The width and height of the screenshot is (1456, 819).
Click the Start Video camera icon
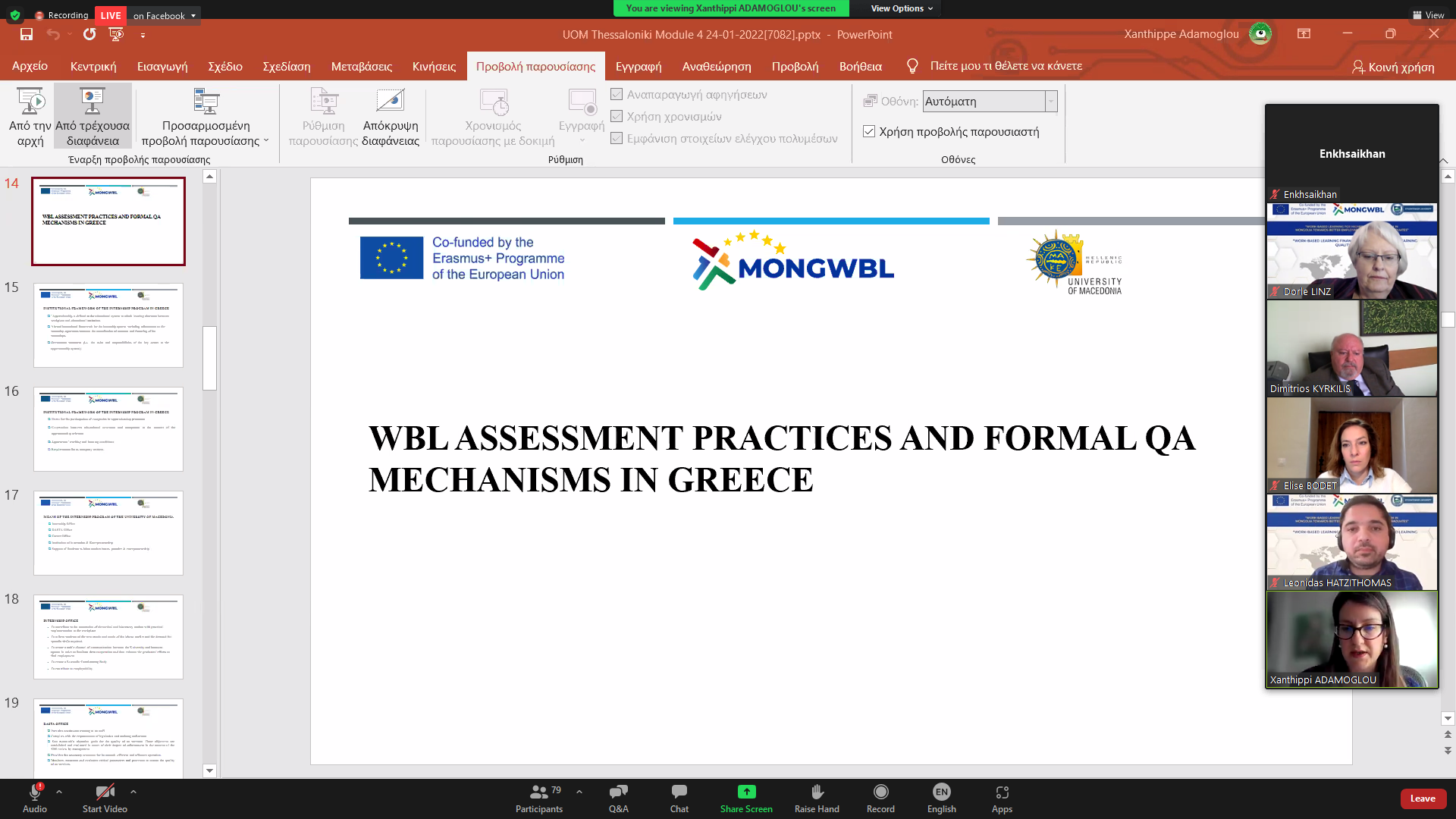105,792
